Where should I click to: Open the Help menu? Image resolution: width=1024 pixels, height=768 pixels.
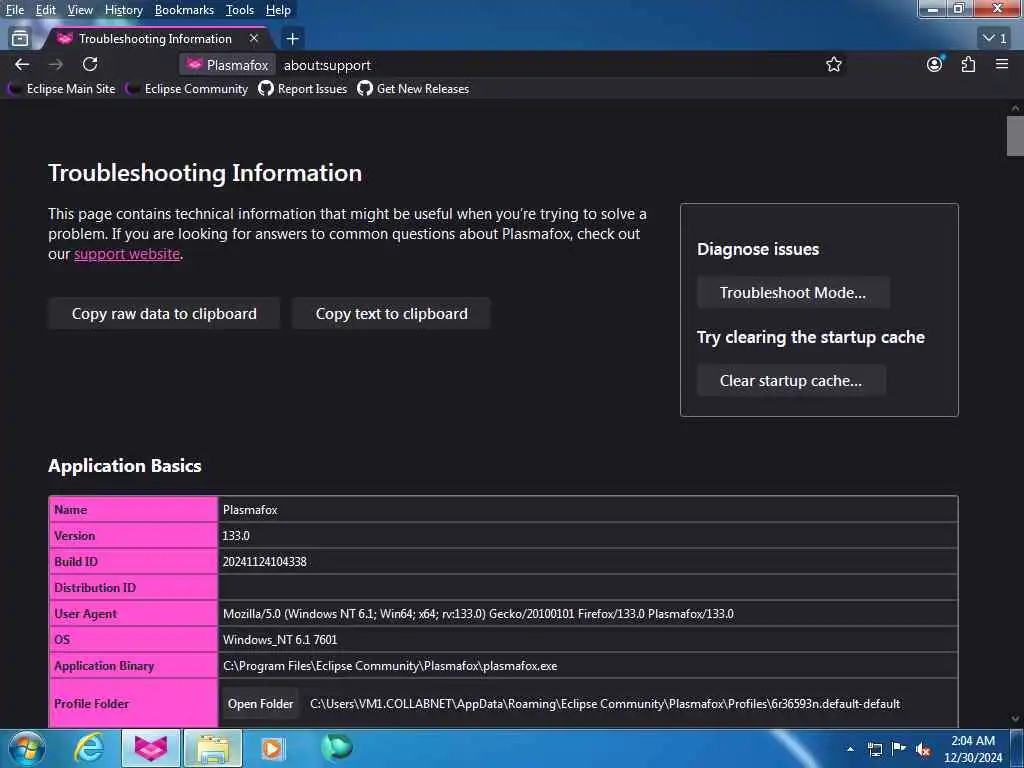[278, 10]
